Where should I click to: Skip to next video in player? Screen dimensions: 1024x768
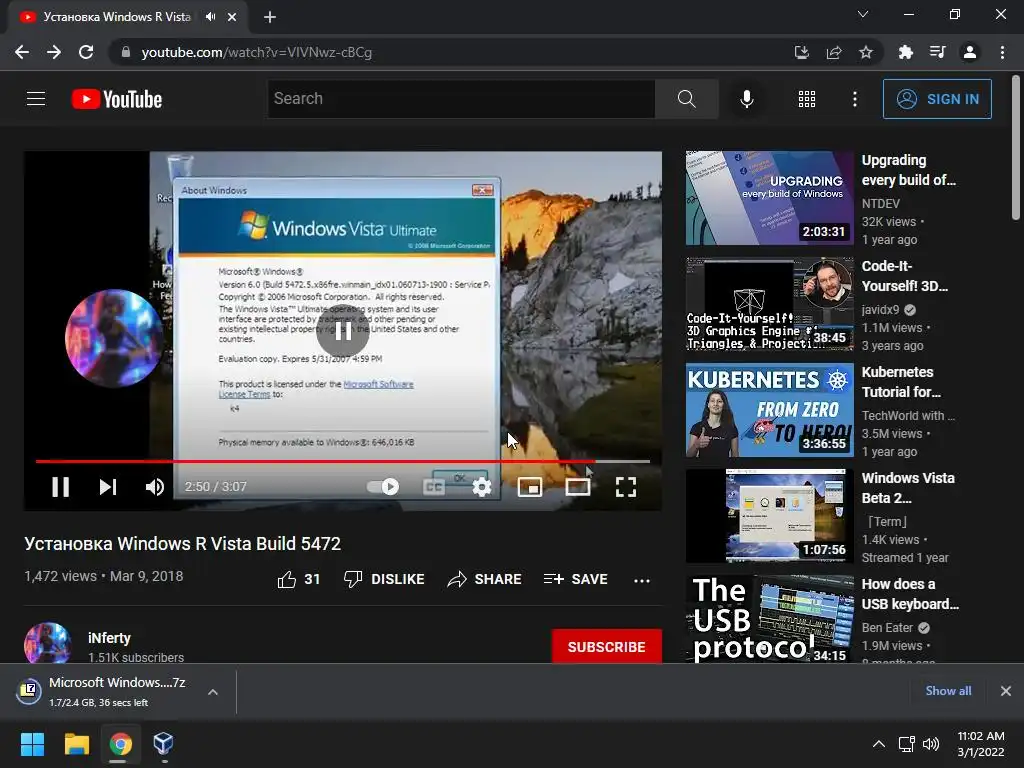[108, 487]
